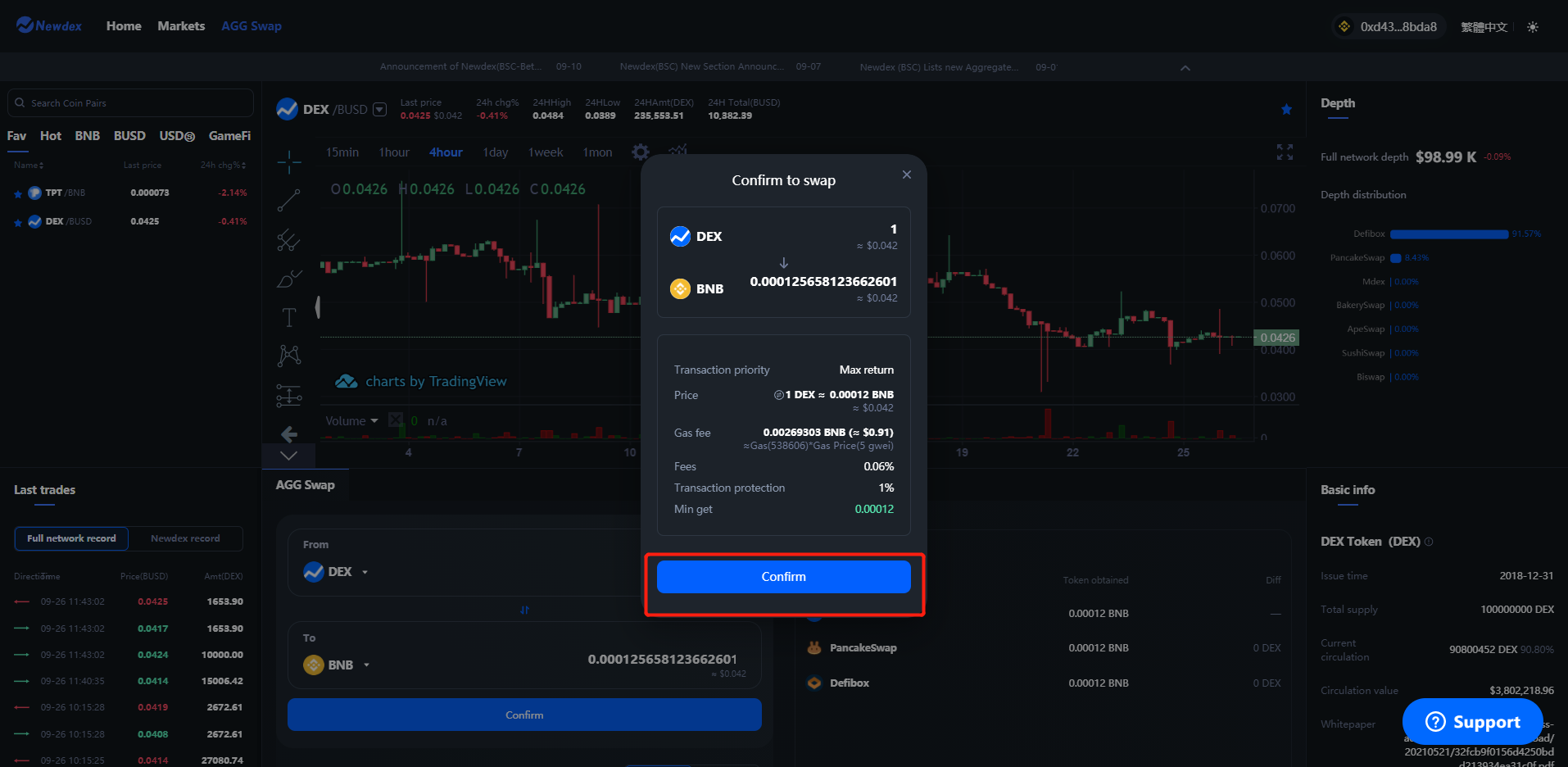
Task: Click the Confirm button under the AGG Swap form
Action: point(524,715)
